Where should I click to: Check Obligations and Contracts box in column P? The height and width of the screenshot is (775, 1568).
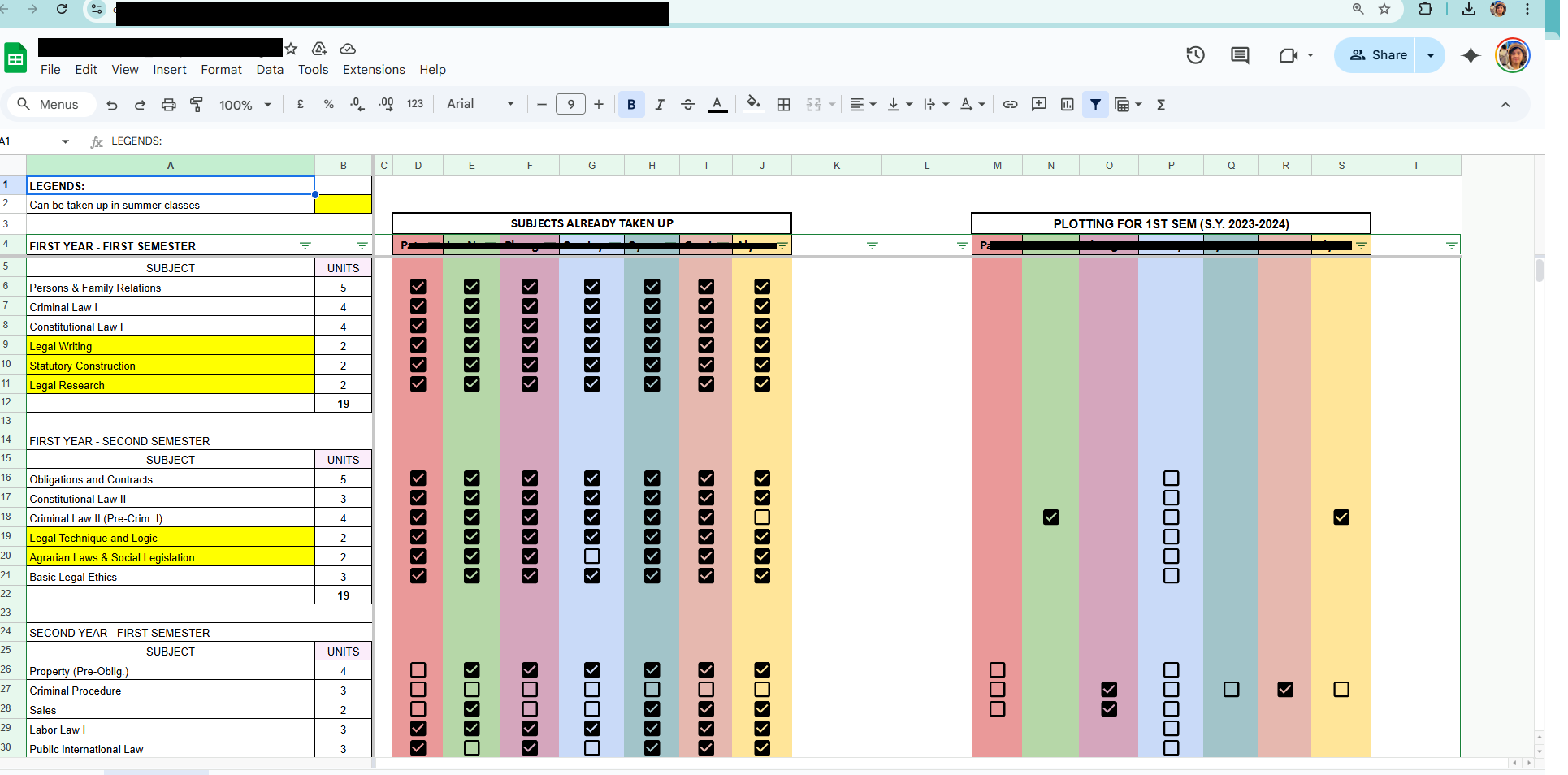(1172, 478)
